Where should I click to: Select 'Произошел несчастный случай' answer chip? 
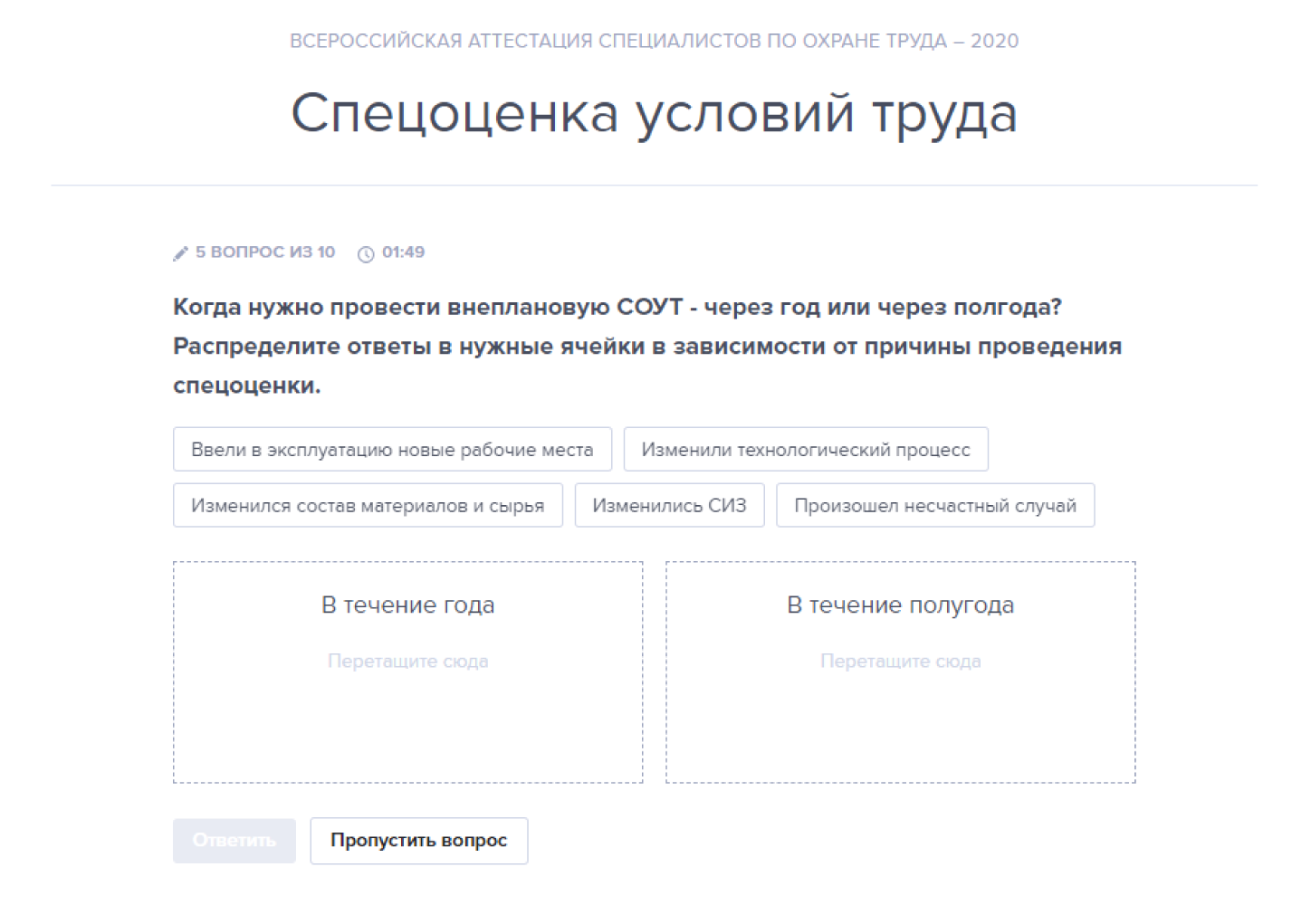click(934, 506)
